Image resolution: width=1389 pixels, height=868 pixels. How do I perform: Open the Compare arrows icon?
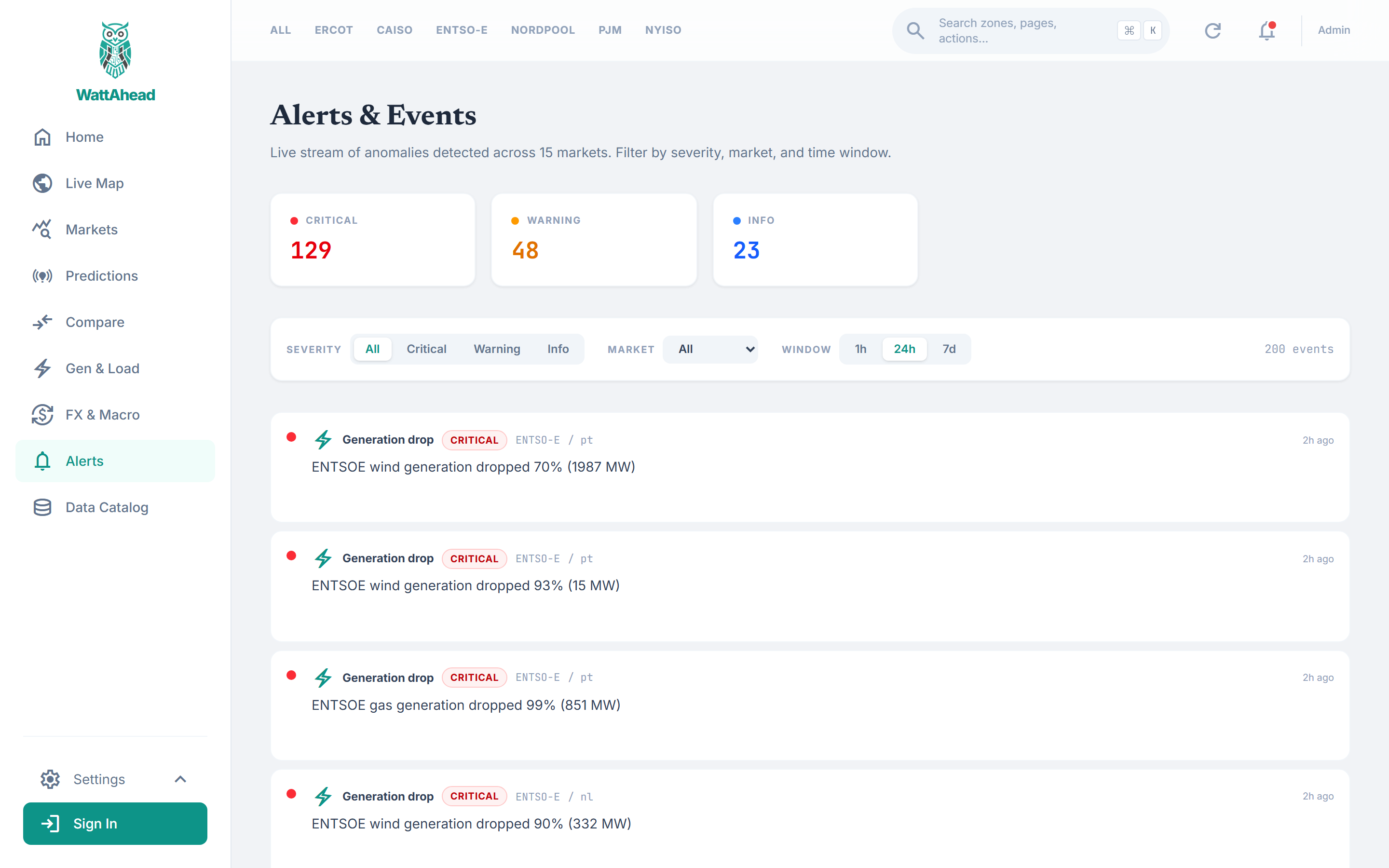[x=42, y=322]
